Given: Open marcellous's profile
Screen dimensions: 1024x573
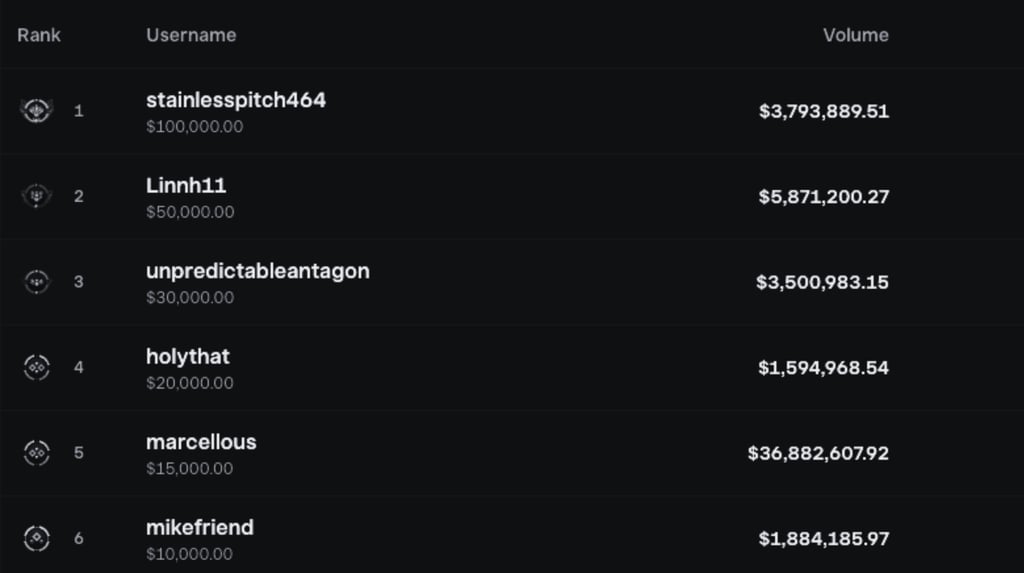Looking at the screenshot, I should pos(201,442).
